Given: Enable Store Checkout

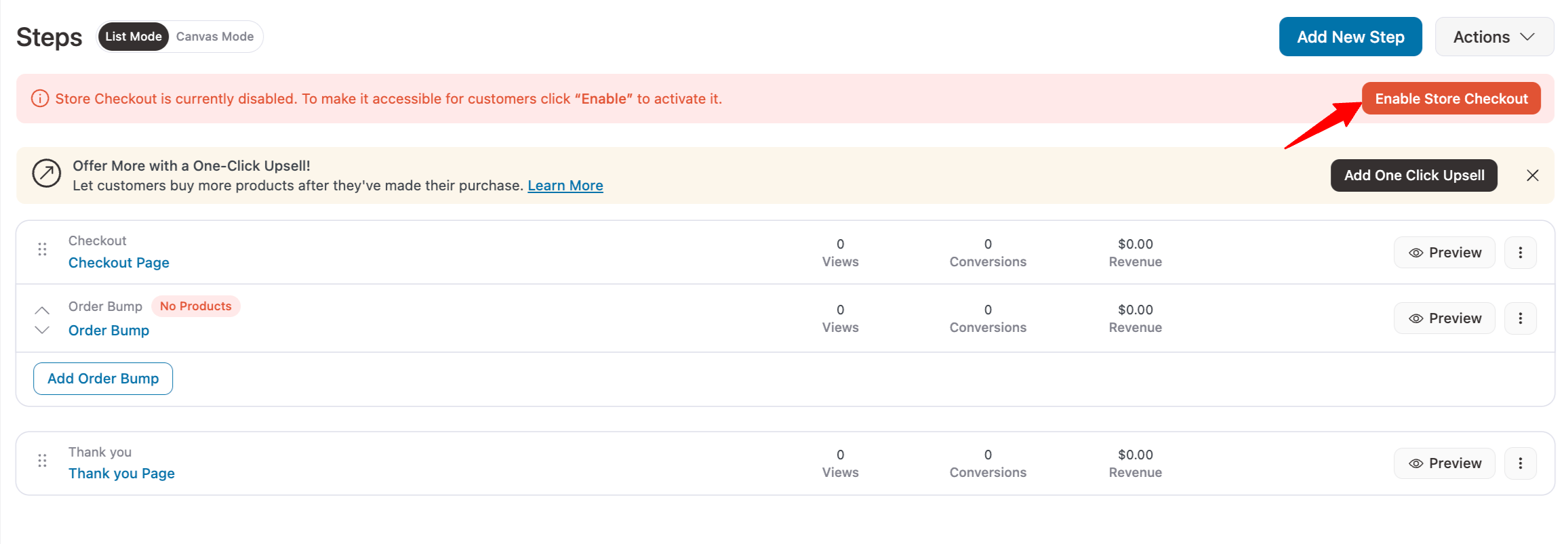Looking at the screenshot, I should (1451, 98).
